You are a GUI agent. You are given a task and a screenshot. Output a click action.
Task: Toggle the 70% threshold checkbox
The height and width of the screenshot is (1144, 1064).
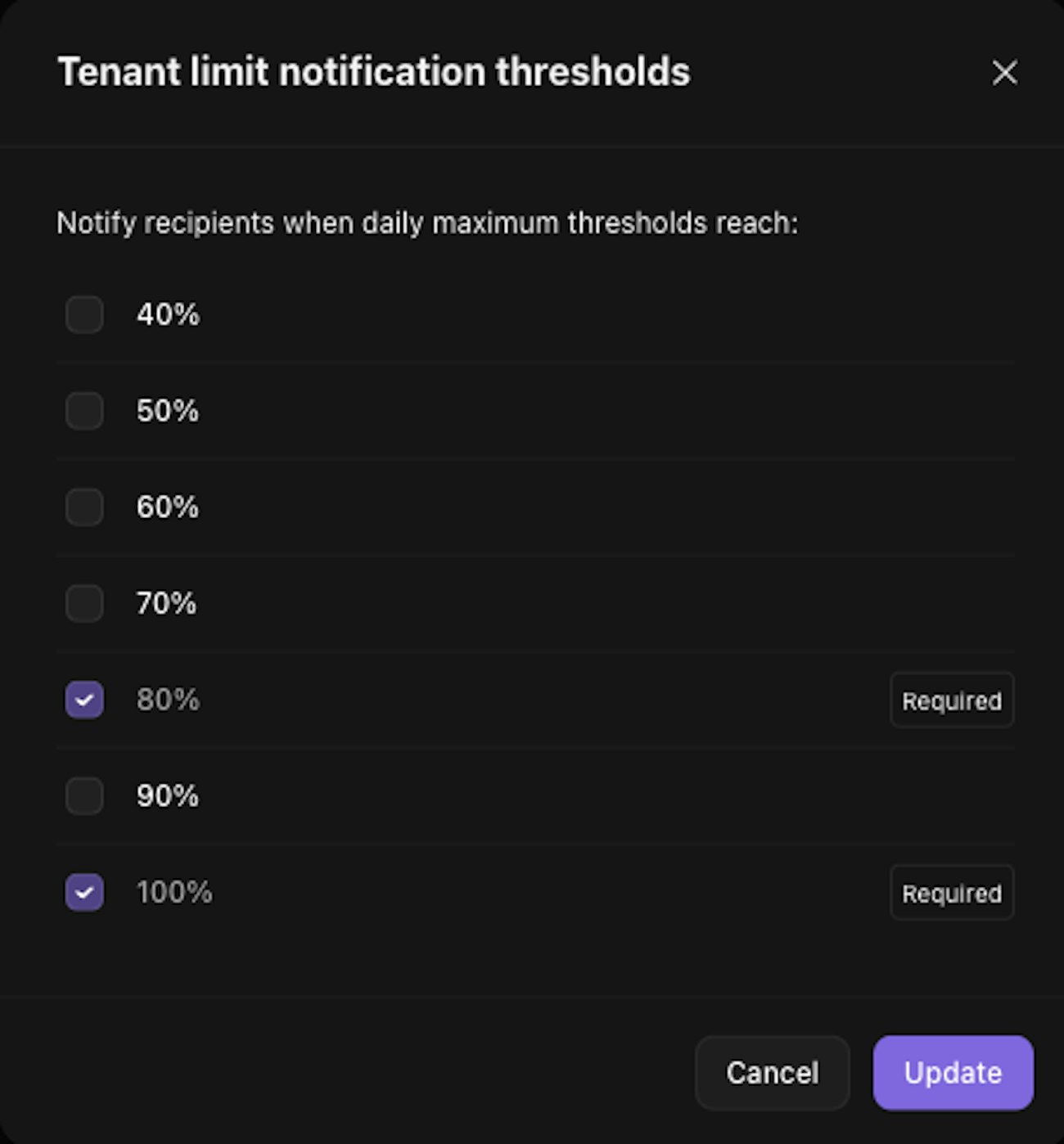point(84,604)
